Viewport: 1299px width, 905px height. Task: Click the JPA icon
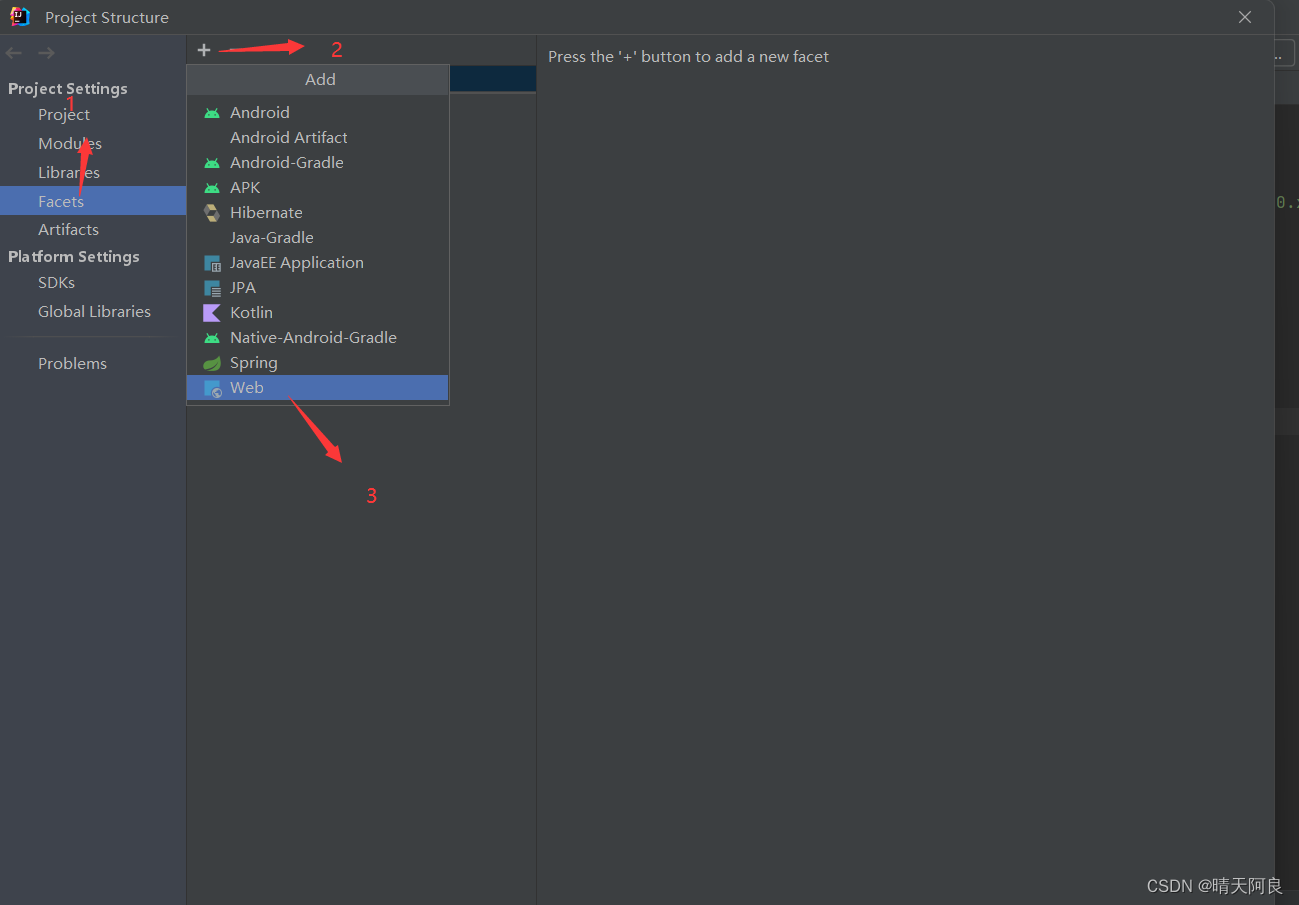pos(212,288)
